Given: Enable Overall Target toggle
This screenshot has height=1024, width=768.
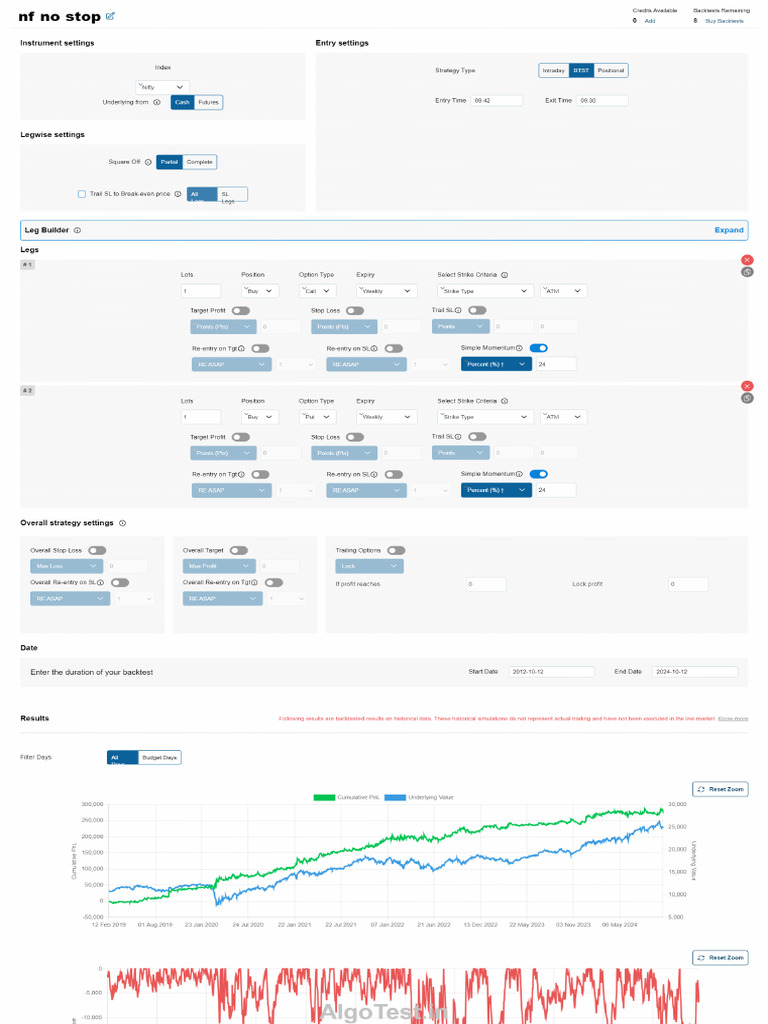Looking at the screenshot, I should (x=238, y=551).
